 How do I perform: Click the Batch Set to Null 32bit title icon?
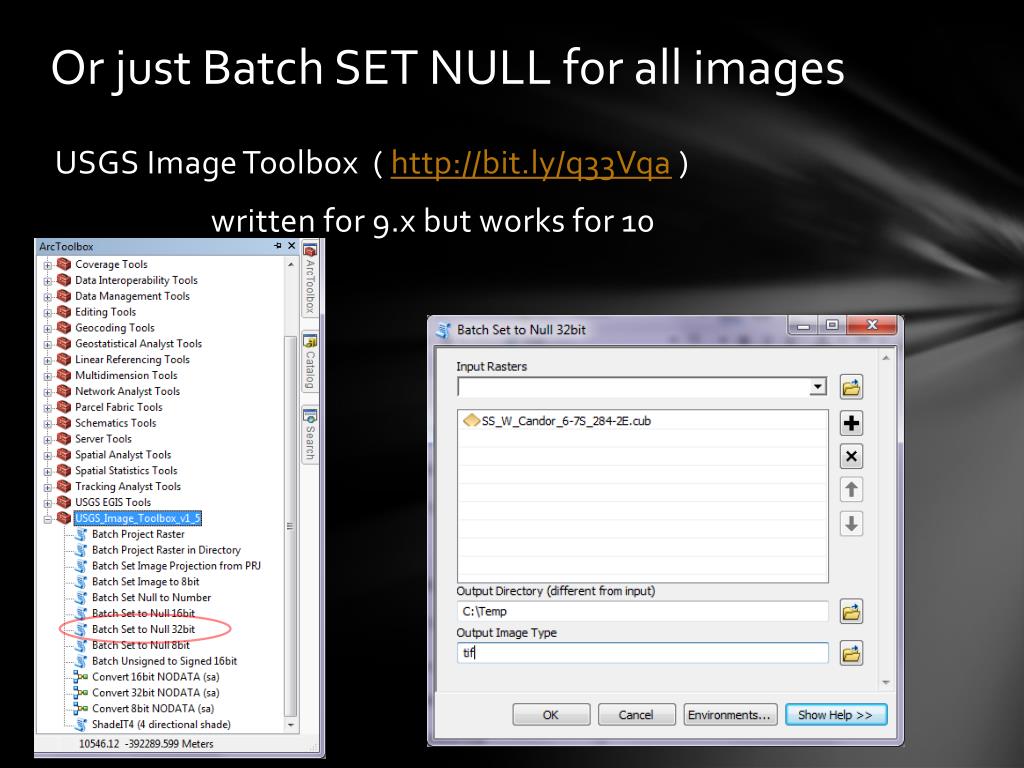(443, 330)
